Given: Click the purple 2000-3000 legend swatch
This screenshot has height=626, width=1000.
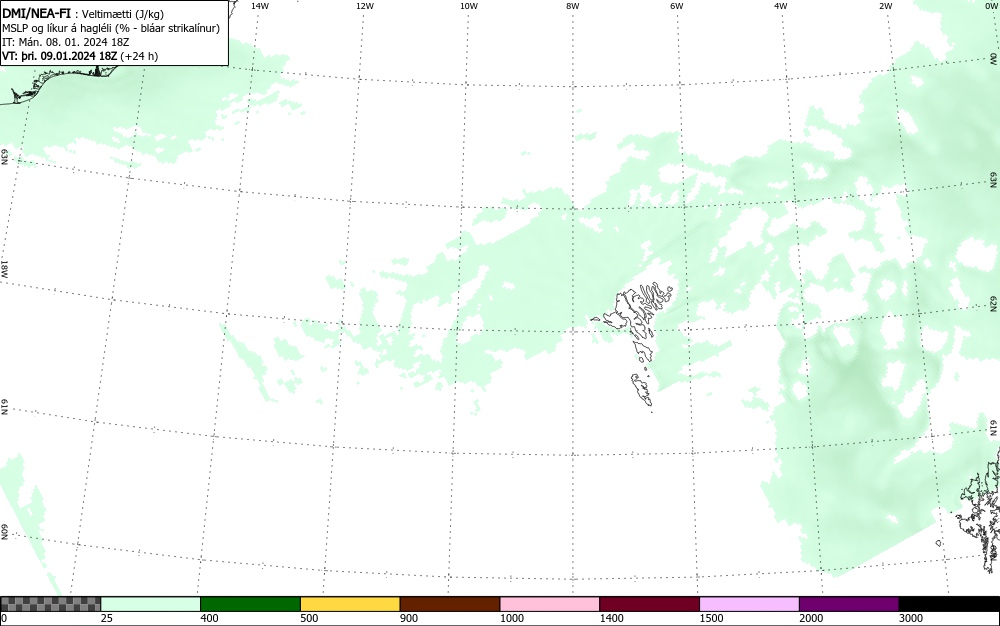Looking at the screenshot, I should click(849, 604).
